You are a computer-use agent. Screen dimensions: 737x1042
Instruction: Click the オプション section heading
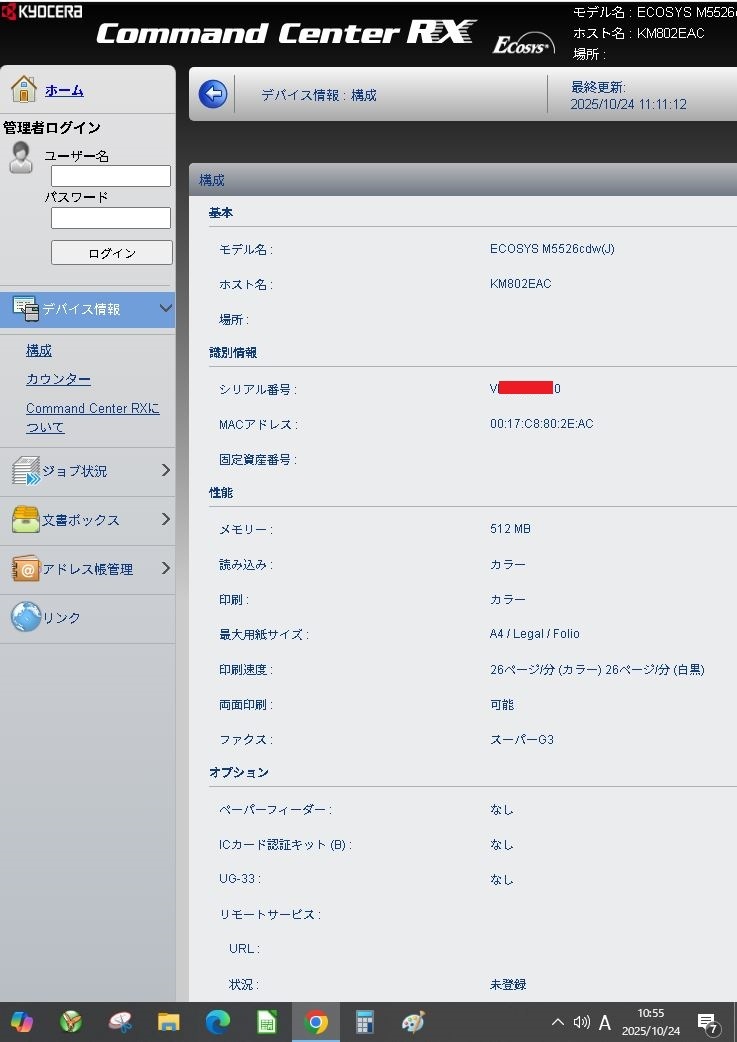coord(239,772)
